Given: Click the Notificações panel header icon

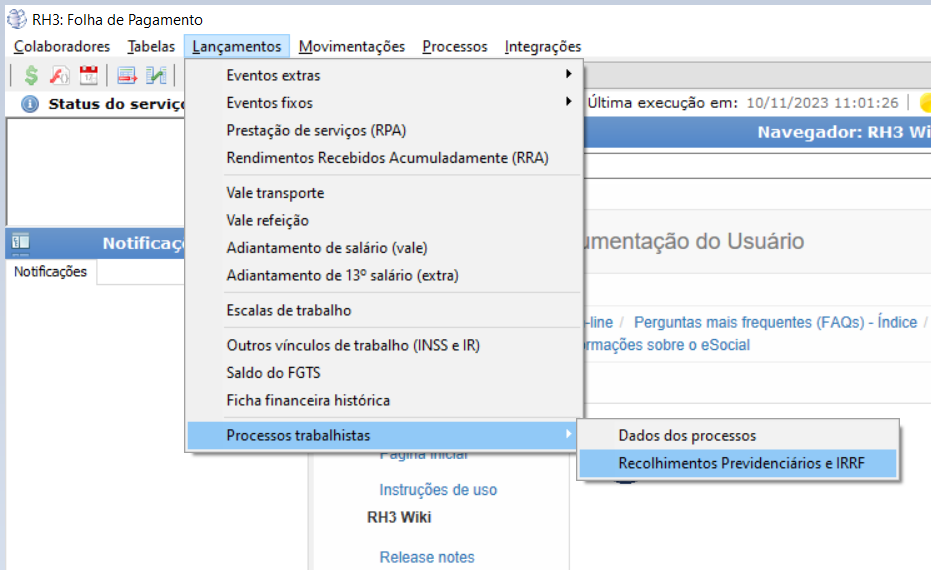Looking at the screenshot, I should pos(21,242).
